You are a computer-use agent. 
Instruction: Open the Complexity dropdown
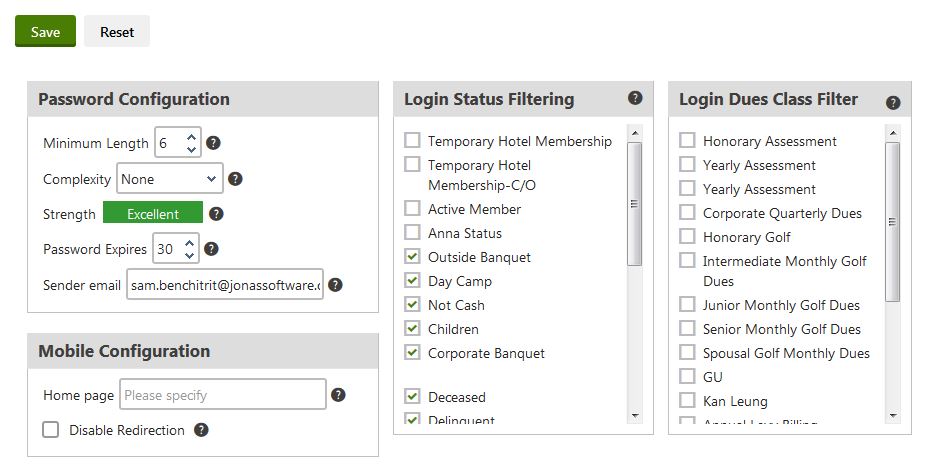[x=169, y=180]
